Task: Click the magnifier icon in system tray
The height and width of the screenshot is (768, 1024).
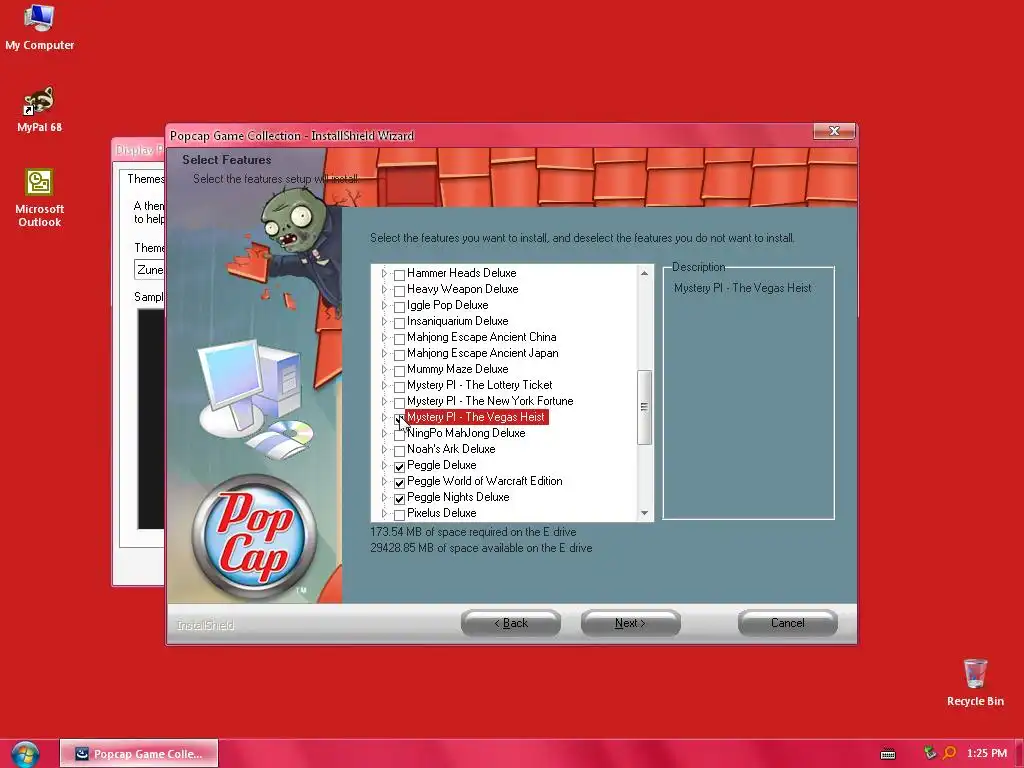Action: (950, 753)
